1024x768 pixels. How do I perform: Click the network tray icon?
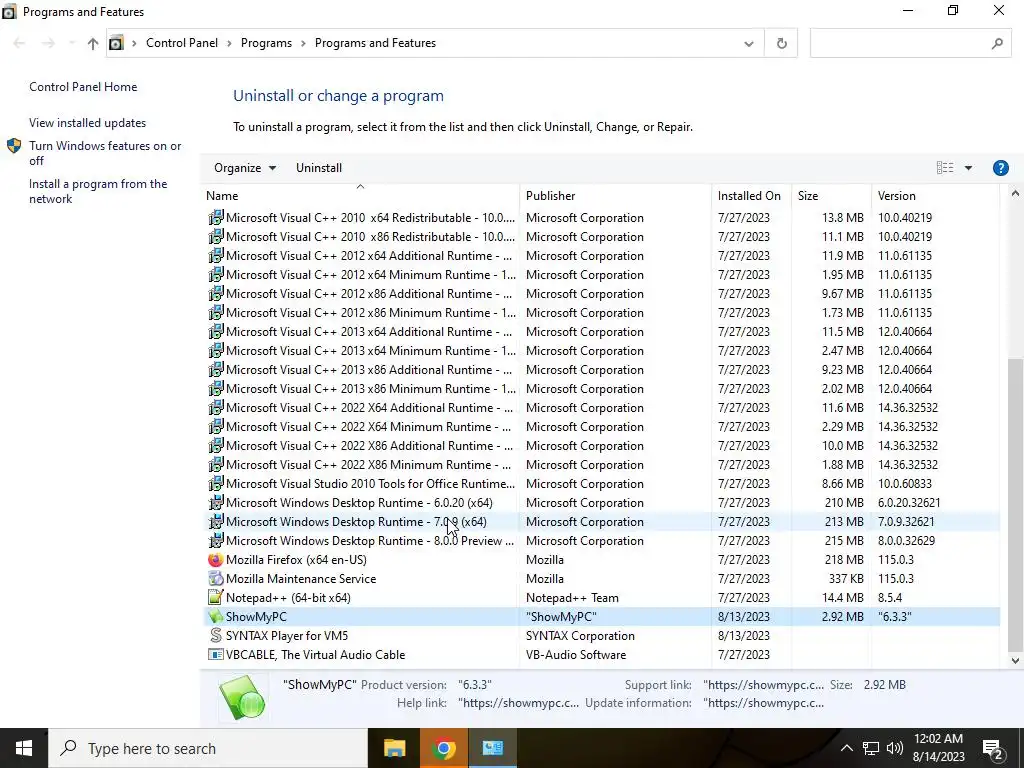pos(871,748)
